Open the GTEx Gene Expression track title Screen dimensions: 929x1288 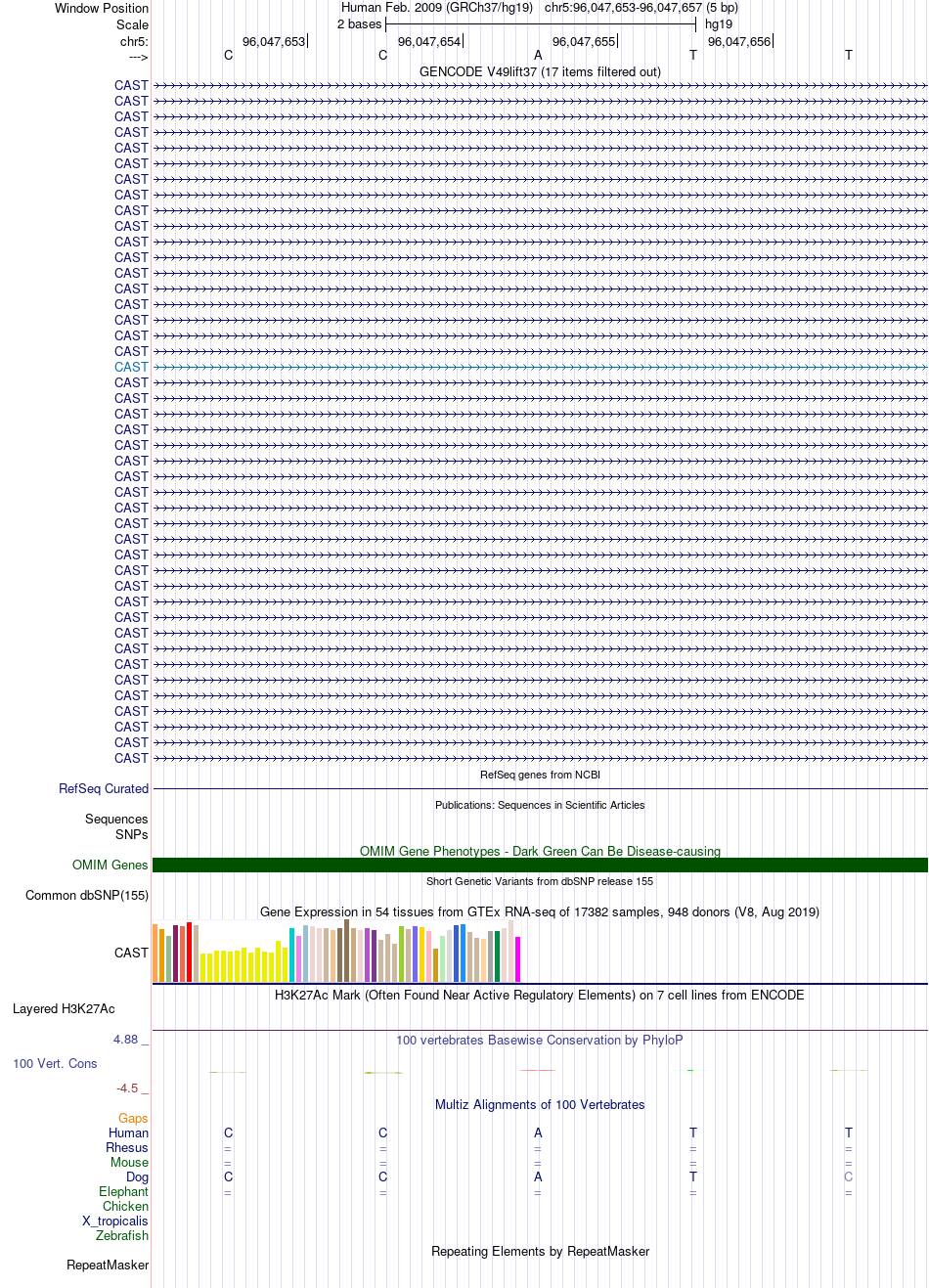(540, 911)
